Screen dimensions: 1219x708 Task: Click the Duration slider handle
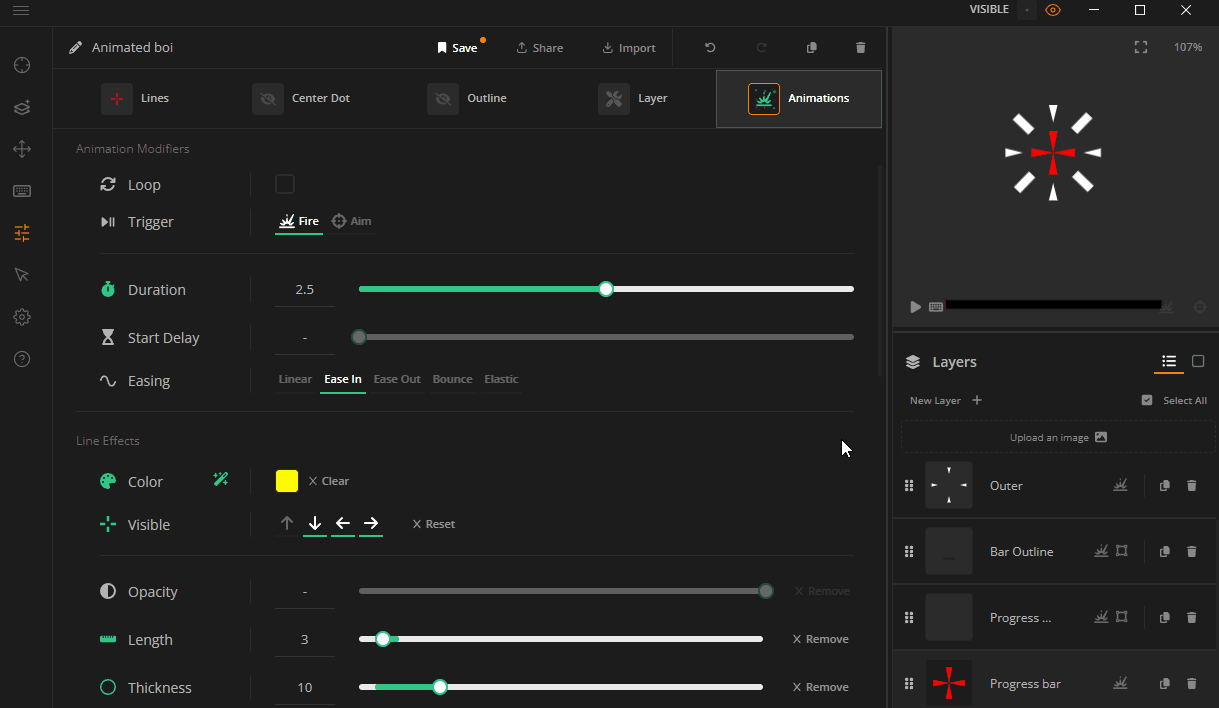tap(606, 289)
